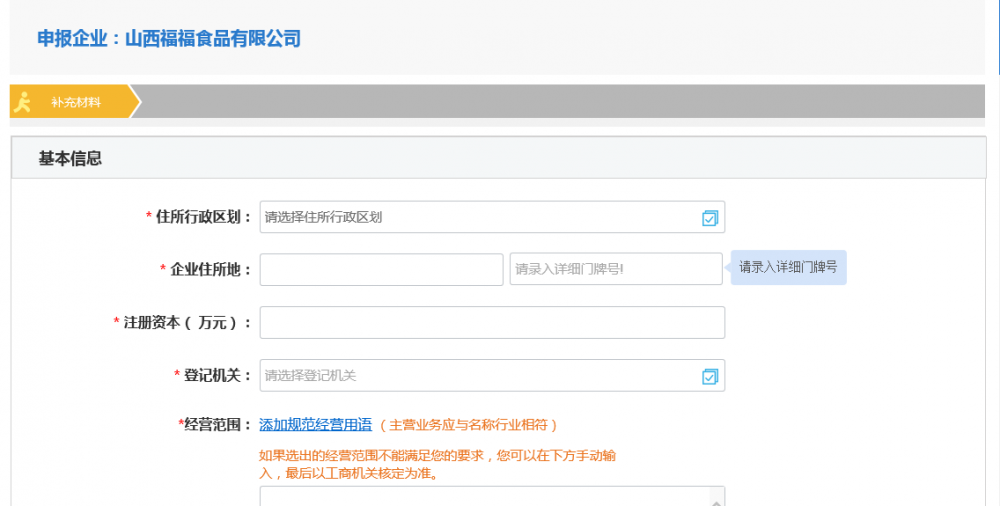The image size is (1000, 506).
Task: Click the 住所行政区划 selection field
Action: click(492, 218)
